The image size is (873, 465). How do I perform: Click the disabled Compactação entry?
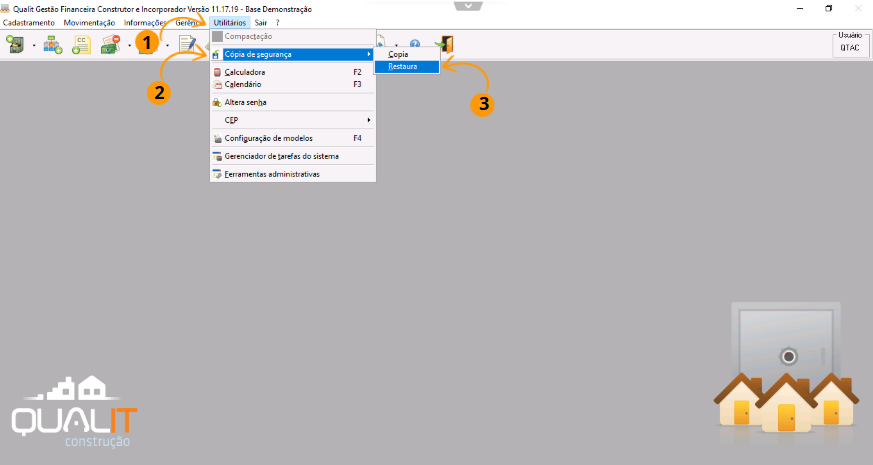coord(293,36)
